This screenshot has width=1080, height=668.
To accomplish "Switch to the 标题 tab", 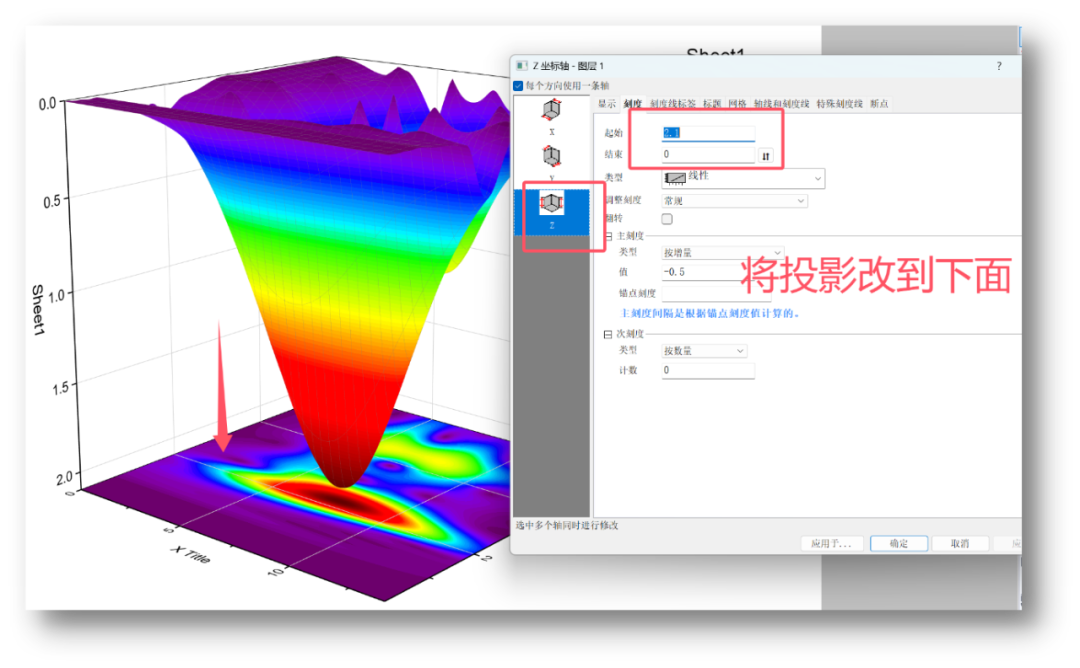I will (x=712, y=103).
